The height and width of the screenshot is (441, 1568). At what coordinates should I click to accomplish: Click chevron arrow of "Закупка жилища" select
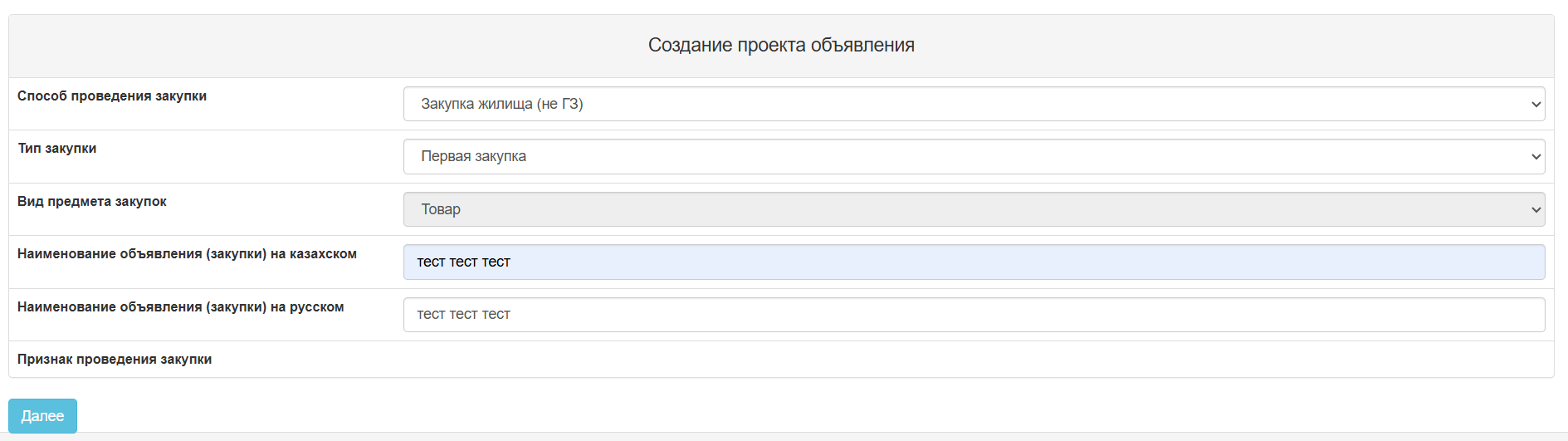tap(1536, 105)
